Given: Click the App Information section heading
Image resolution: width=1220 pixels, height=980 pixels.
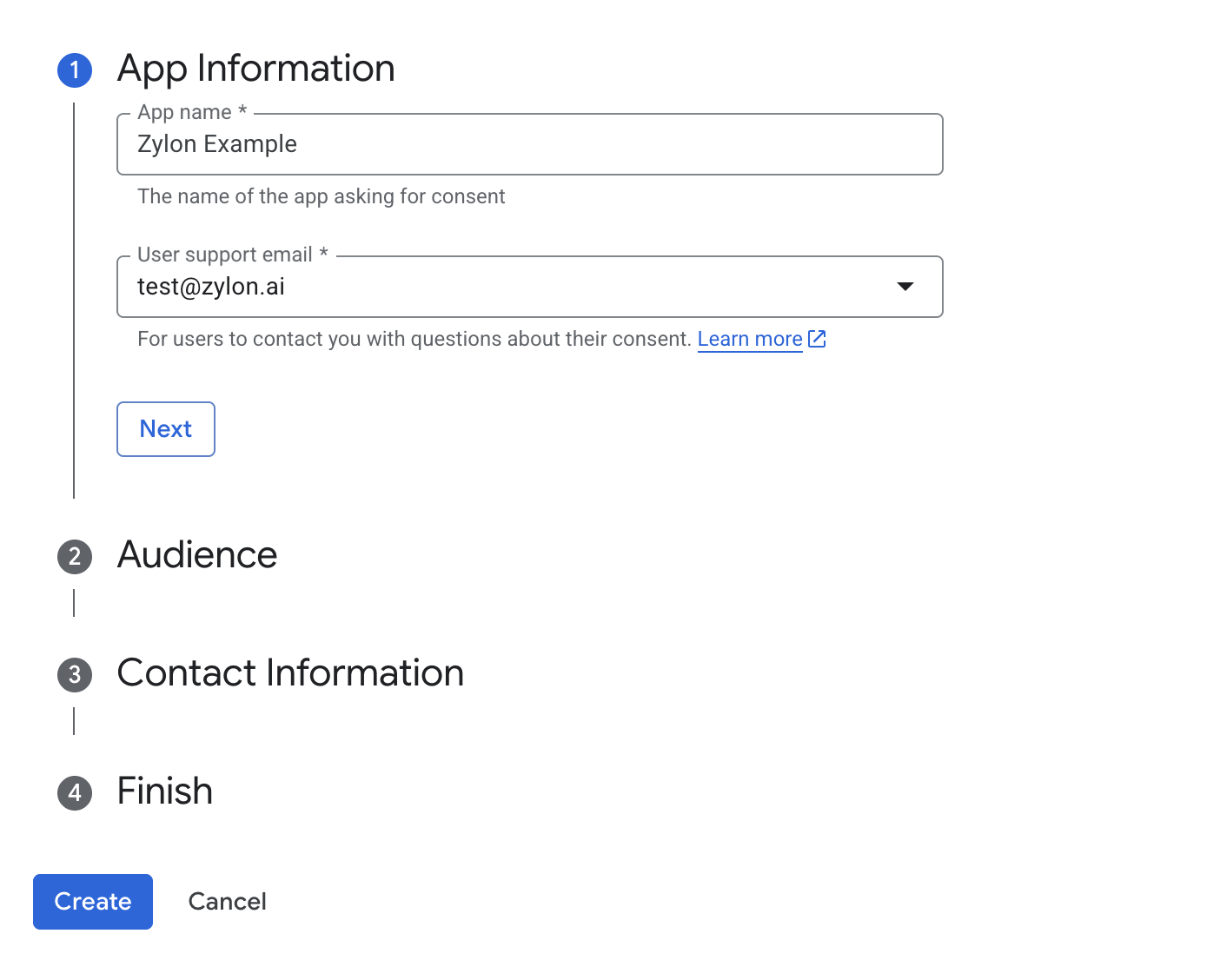Looking at the screenshot, I should coord(255,69).
